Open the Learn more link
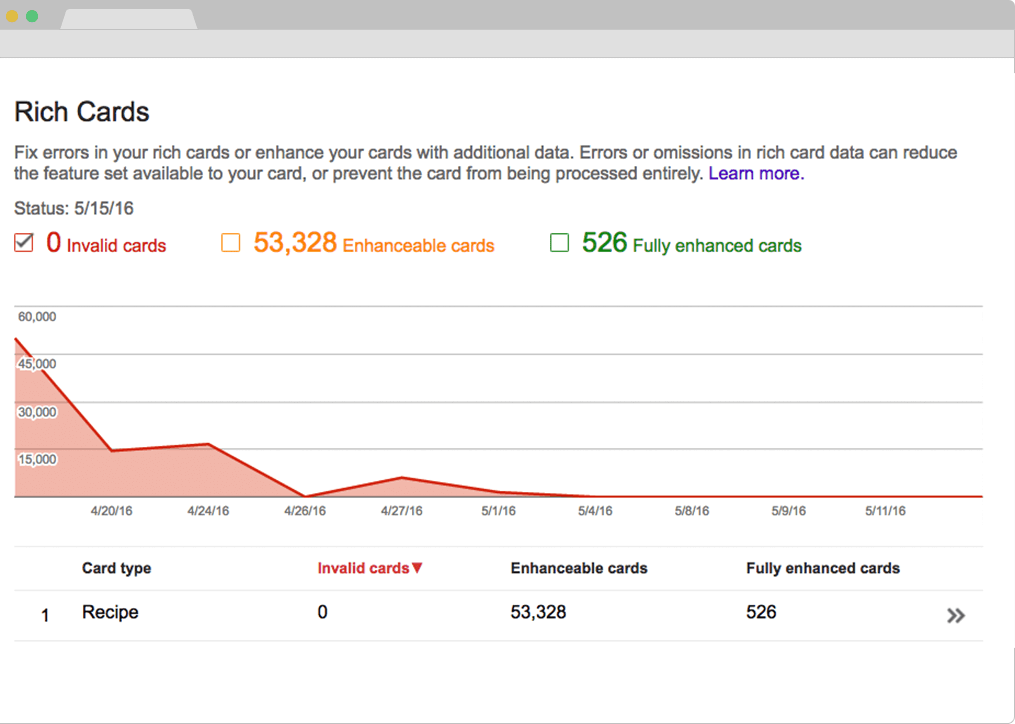Image resolution: width=1015 pixels, height=724 pixels. point(754,174)
